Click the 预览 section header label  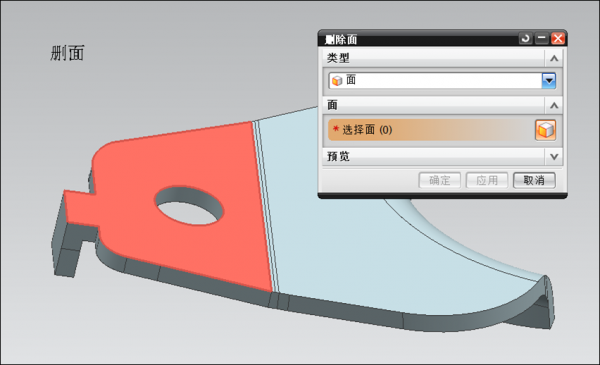click(338, 156)
